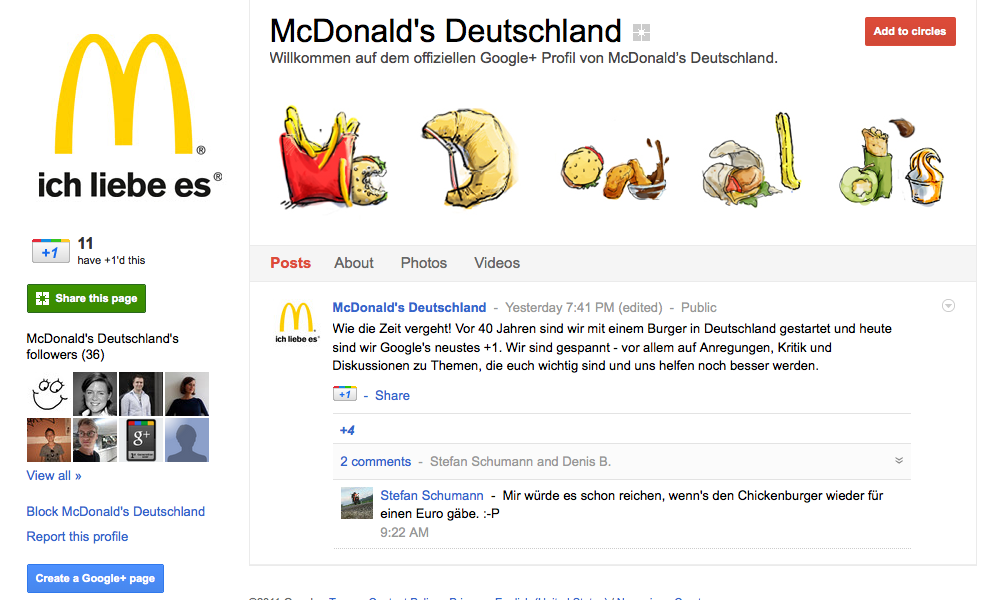Click the Google+ page badge next to the title
The image size is (996, 600).
click(x=642, y=32)
